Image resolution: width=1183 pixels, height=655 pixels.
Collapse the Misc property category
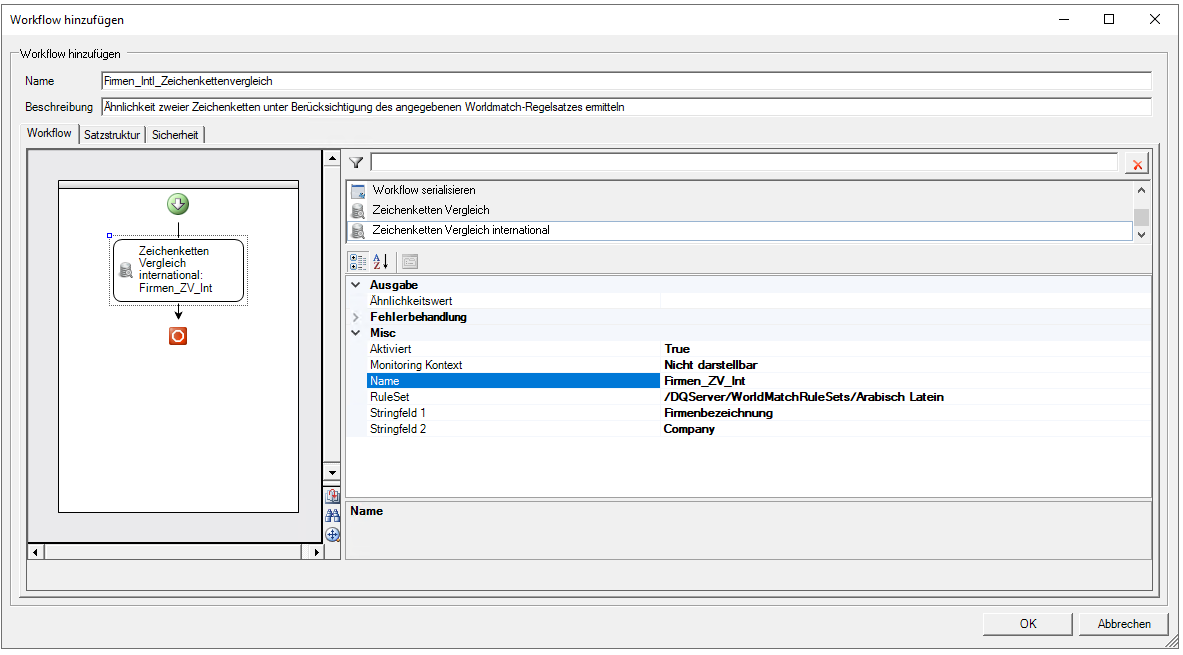pyautogui.click(x=356, y=333)
